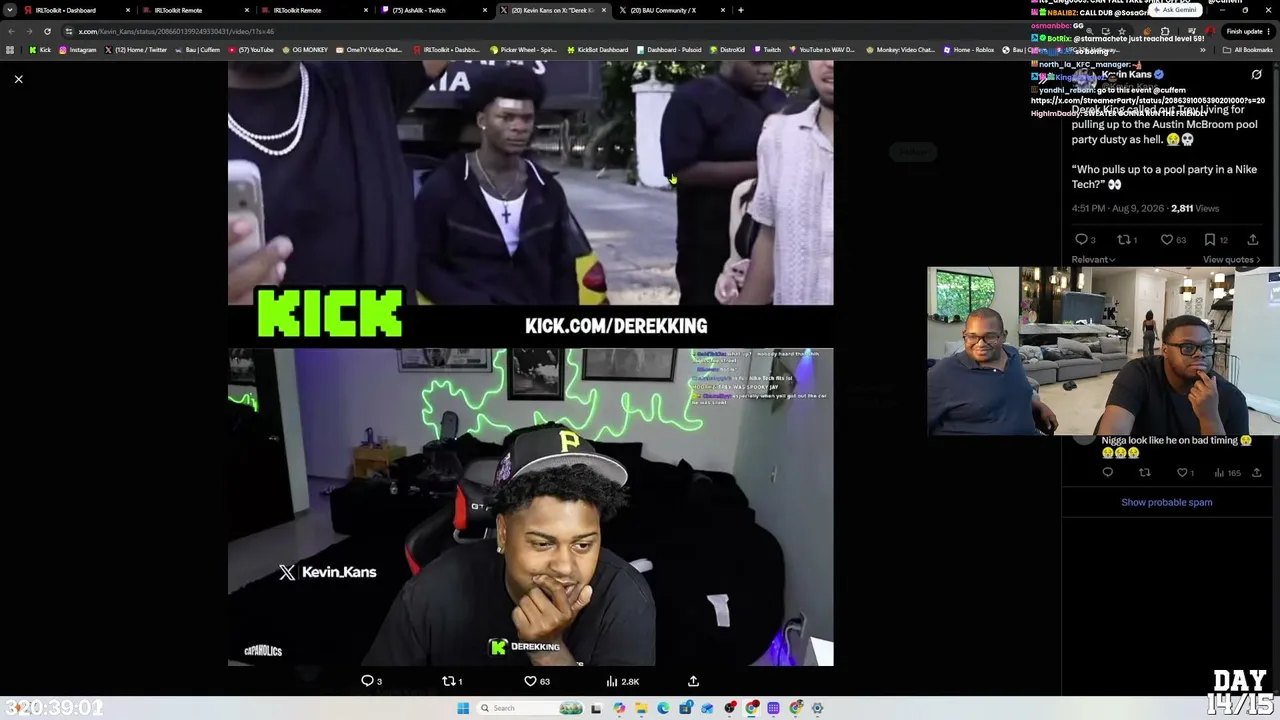Open the Relevant replies sort dropdown
The image size is (1280, 720).
(x=1093, y=260)
